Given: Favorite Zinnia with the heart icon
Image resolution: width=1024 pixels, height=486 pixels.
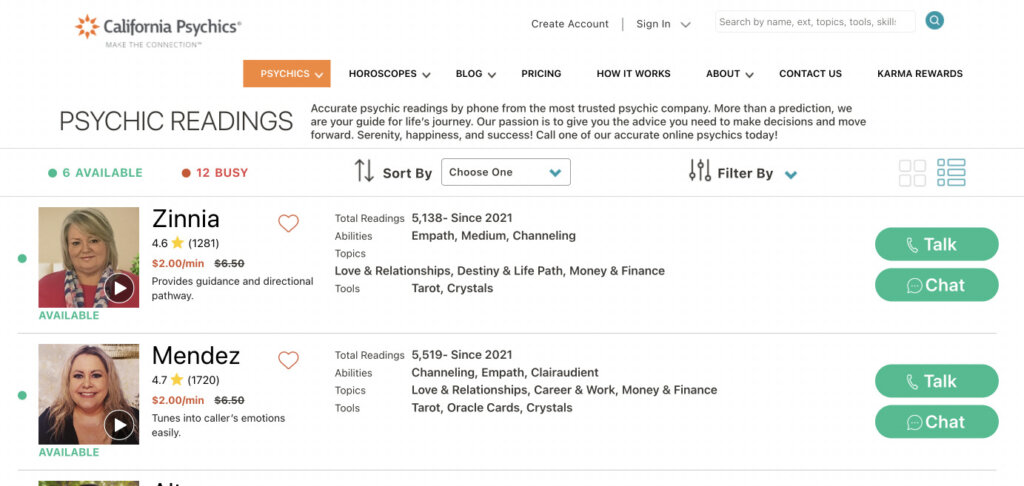Looking at the screenshot, I should click(288, 223).
